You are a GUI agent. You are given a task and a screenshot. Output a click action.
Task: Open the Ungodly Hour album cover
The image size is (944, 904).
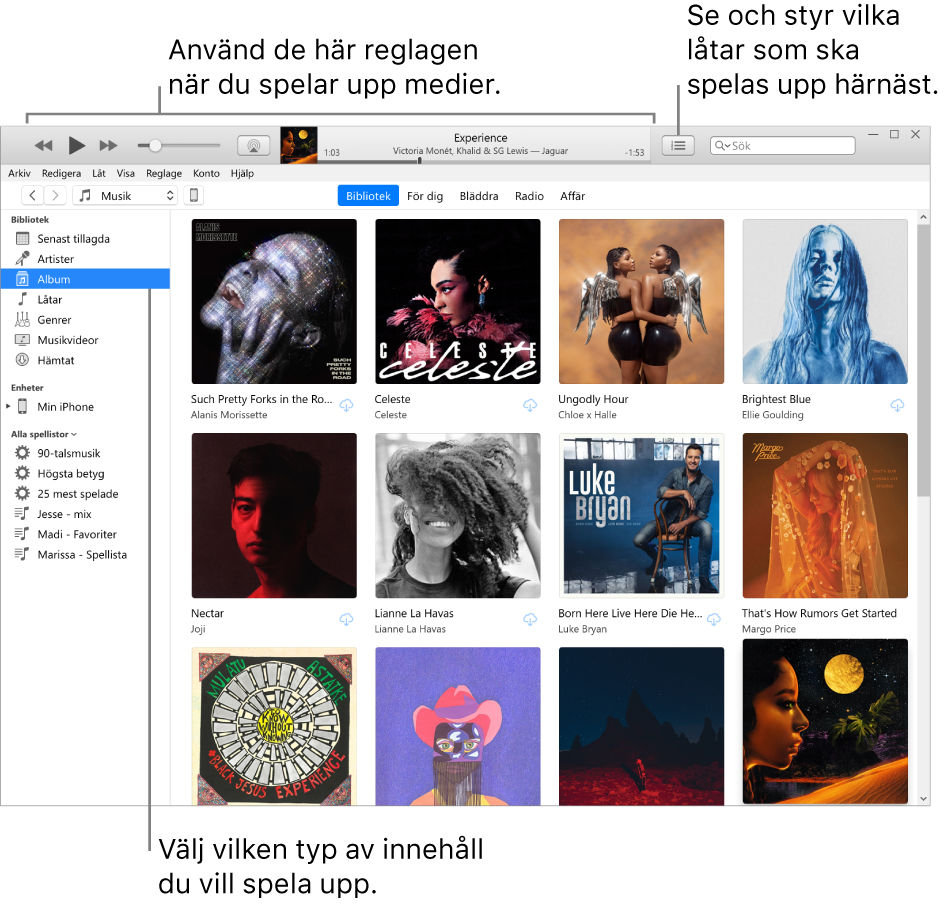click(641, 302)
